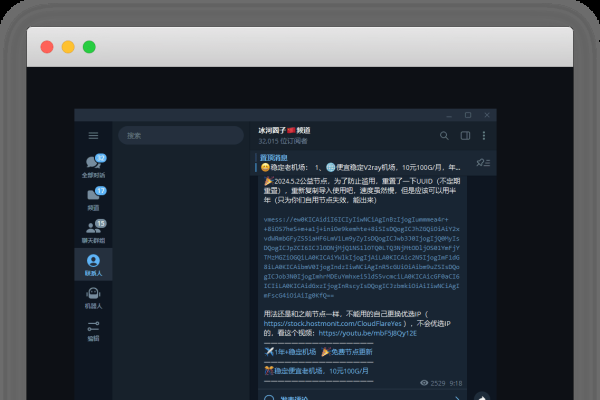This screenshot has width=600, height=400.
Task: Open the 机器人 folder
Action: (93, 297)
